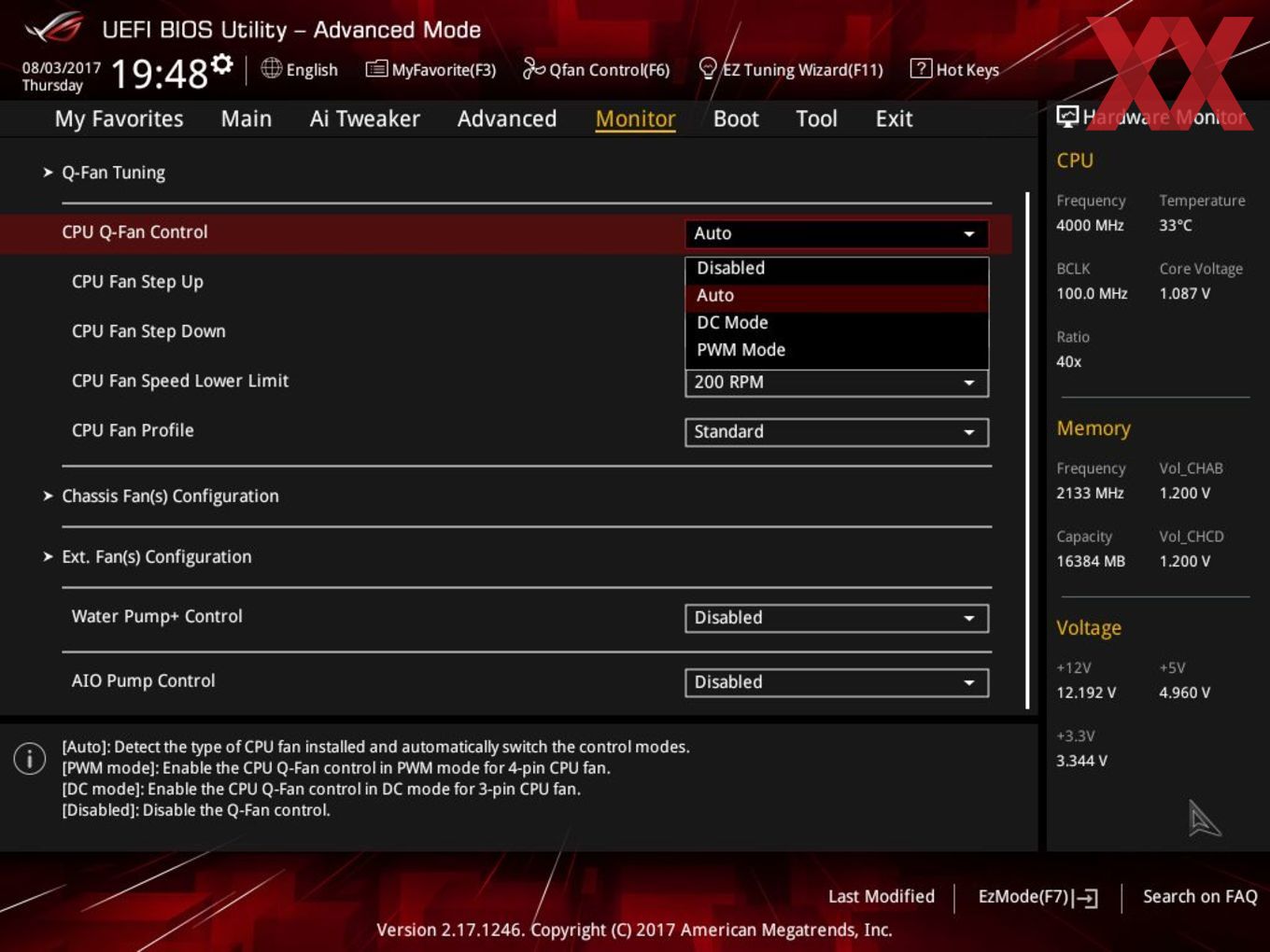Click the Hot Keys question mark icon
Screen dimensions: 1270x952
pyautogui.click(x=921, y=68)
